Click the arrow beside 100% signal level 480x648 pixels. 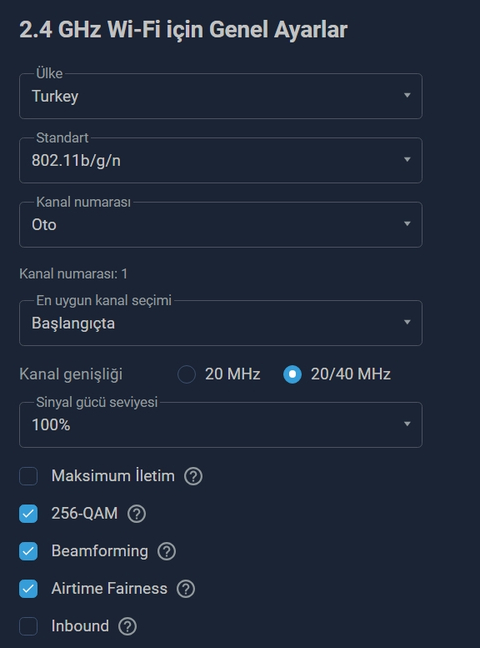pos(407,424)
